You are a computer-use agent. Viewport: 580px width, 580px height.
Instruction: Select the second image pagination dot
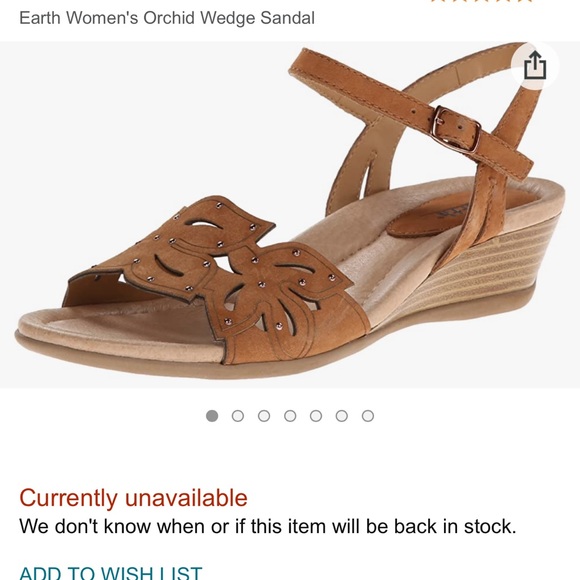[238, 416]
